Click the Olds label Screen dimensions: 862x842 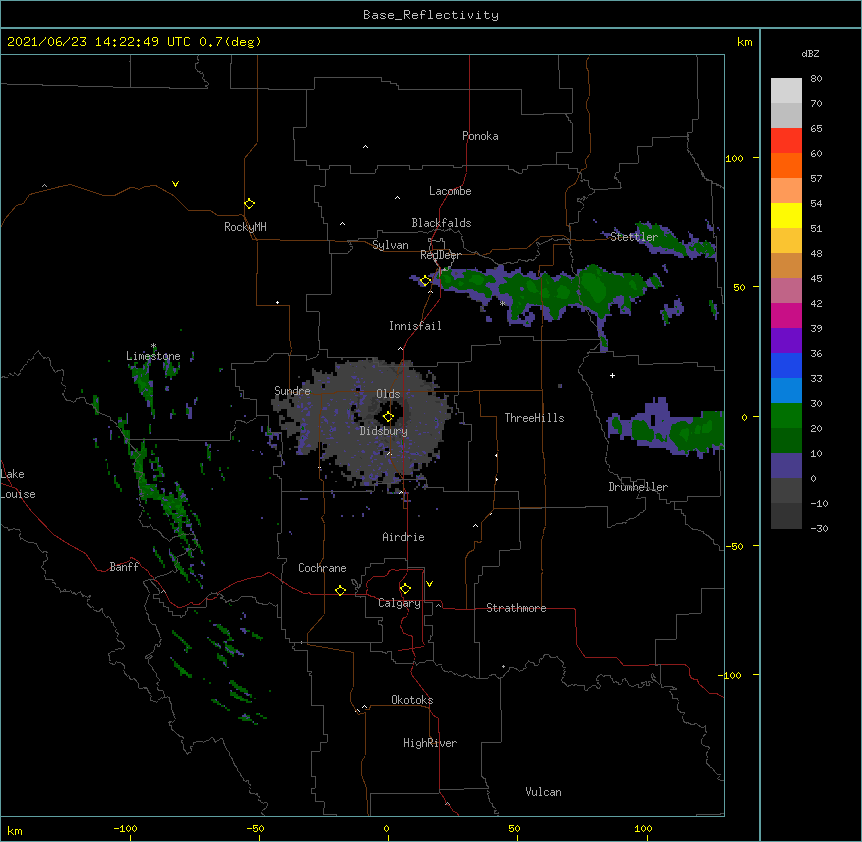[x=388, y=394]
